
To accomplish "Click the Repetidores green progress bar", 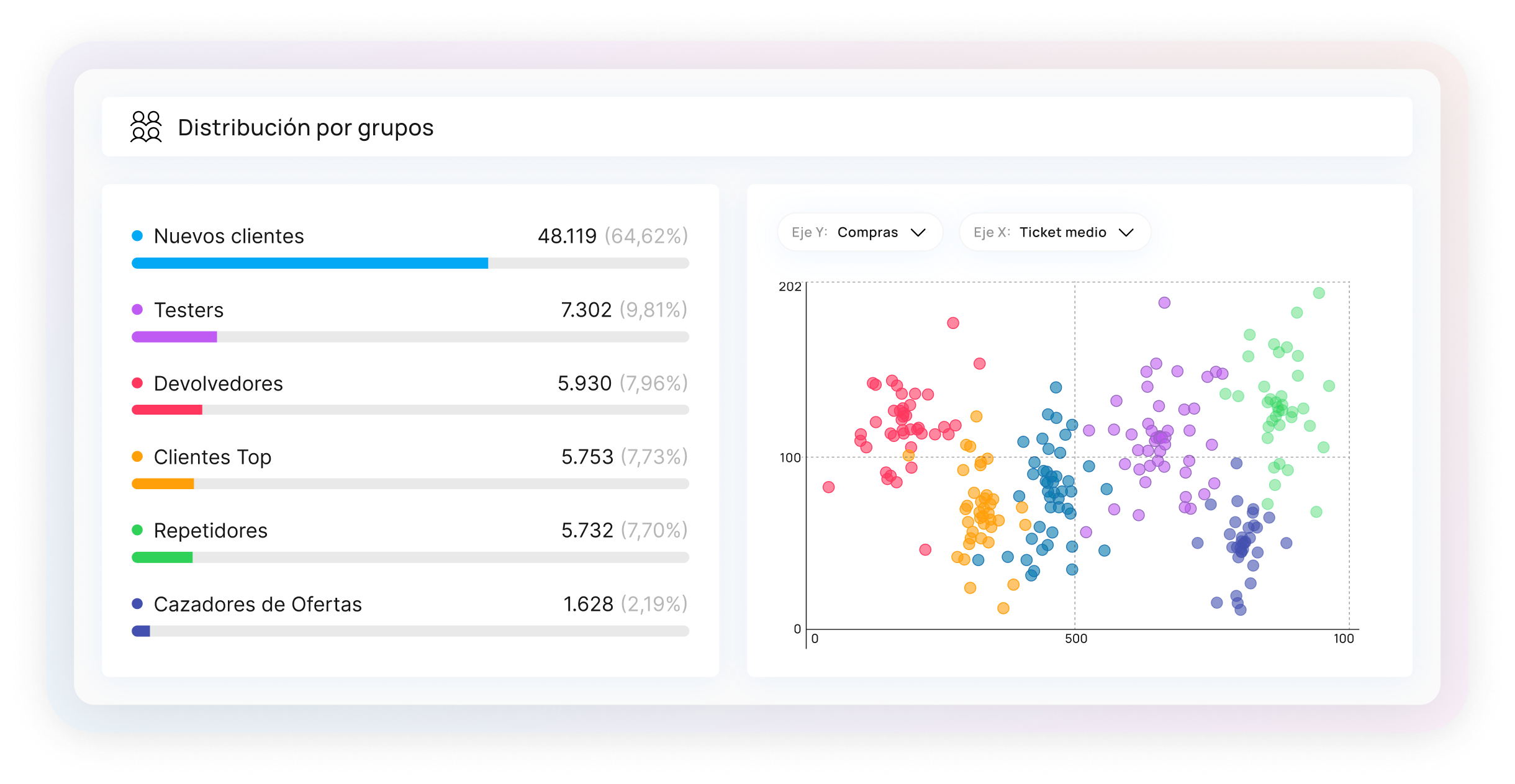I will [x=162, y=557].
